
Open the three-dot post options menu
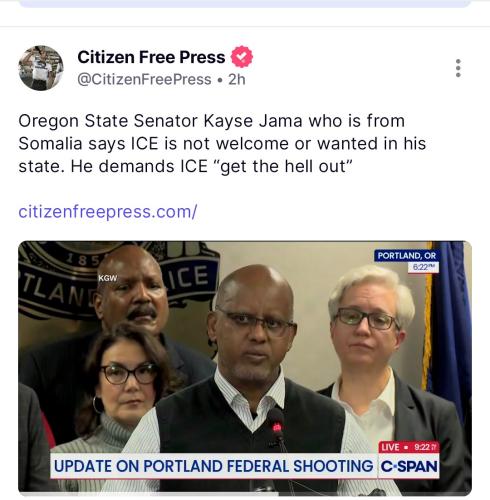458,68
